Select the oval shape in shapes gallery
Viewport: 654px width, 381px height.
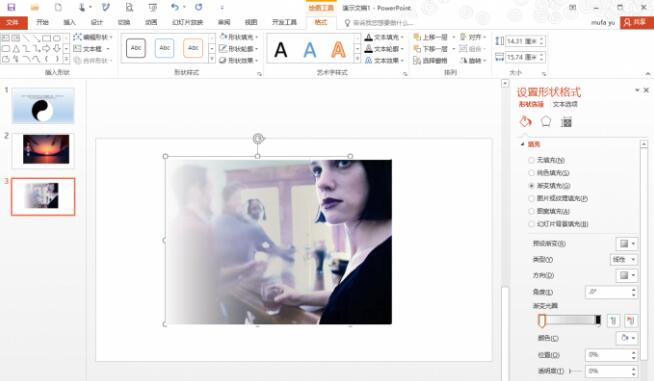pyautogui.click(x=56, y=38)
